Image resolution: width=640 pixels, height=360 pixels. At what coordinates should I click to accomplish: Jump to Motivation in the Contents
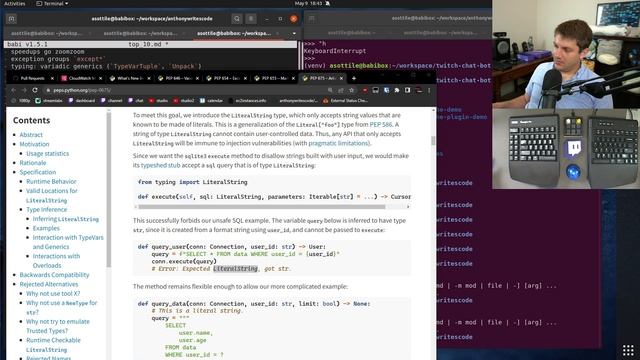(x=34, y=144)
